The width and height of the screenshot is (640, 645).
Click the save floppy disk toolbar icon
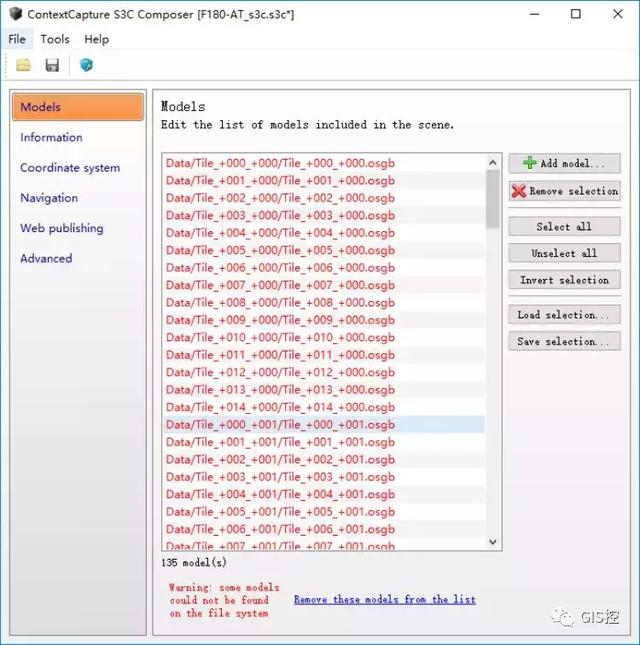click(x=52, y=65)
